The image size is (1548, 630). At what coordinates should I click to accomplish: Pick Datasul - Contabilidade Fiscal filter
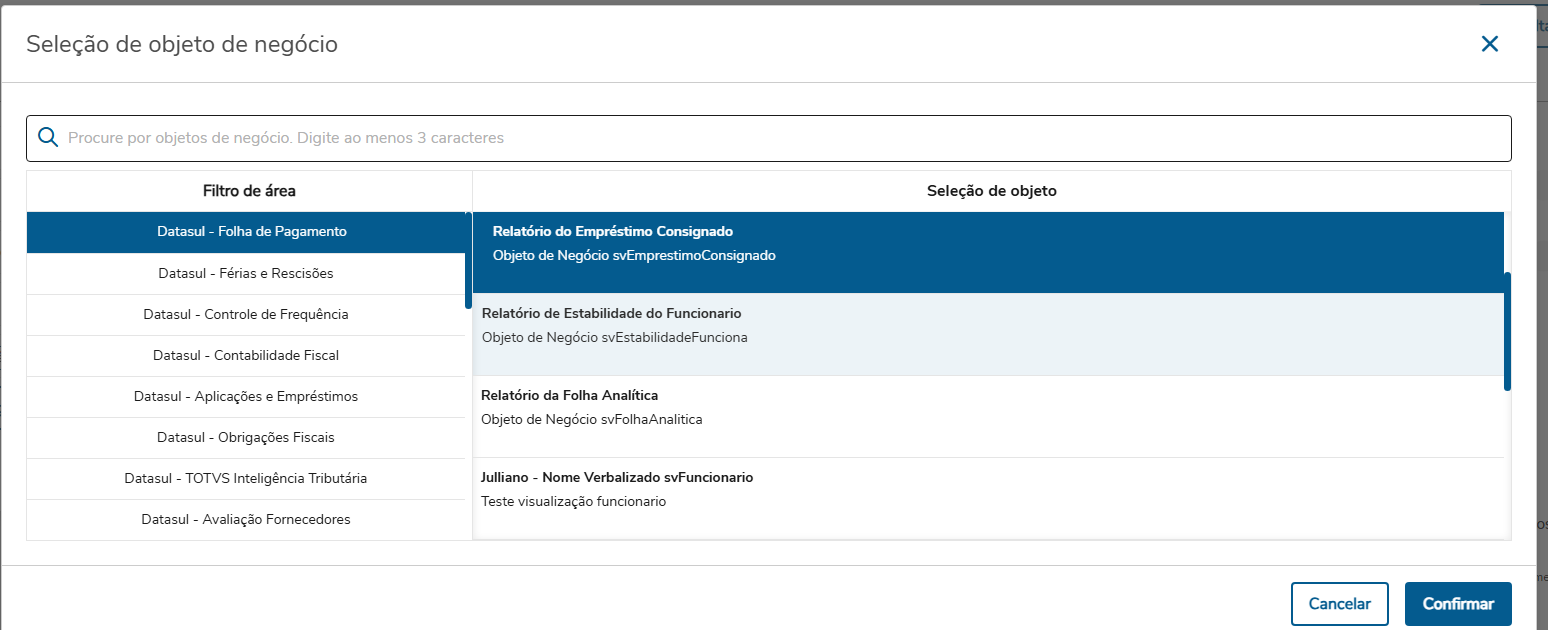(246, 355)
